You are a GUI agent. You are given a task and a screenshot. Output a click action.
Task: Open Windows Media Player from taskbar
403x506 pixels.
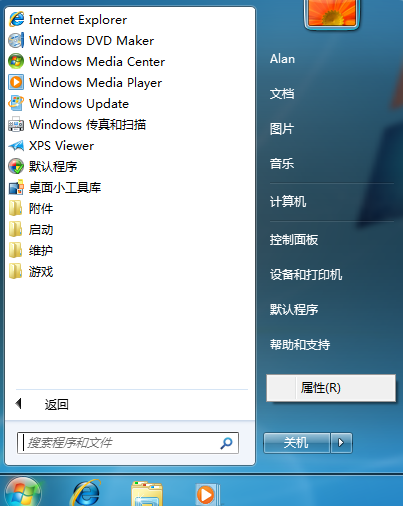point(207,494)
